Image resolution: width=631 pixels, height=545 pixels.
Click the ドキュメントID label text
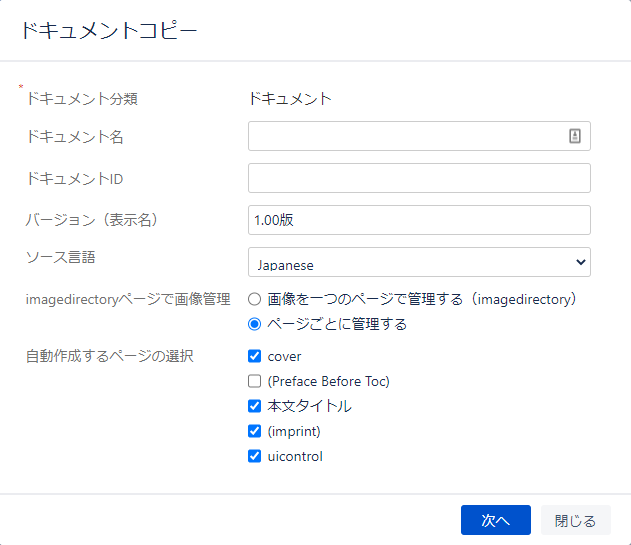75,178
